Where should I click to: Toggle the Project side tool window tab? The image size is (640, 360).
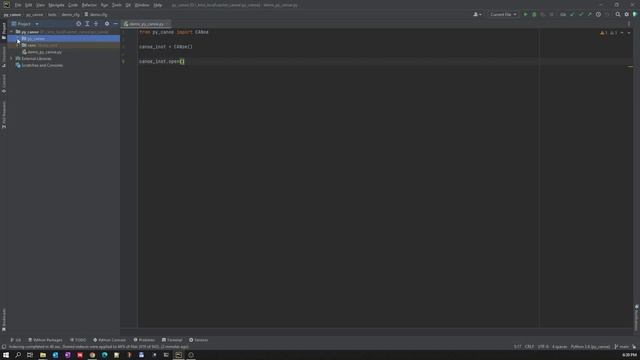[x=4, y=31]
